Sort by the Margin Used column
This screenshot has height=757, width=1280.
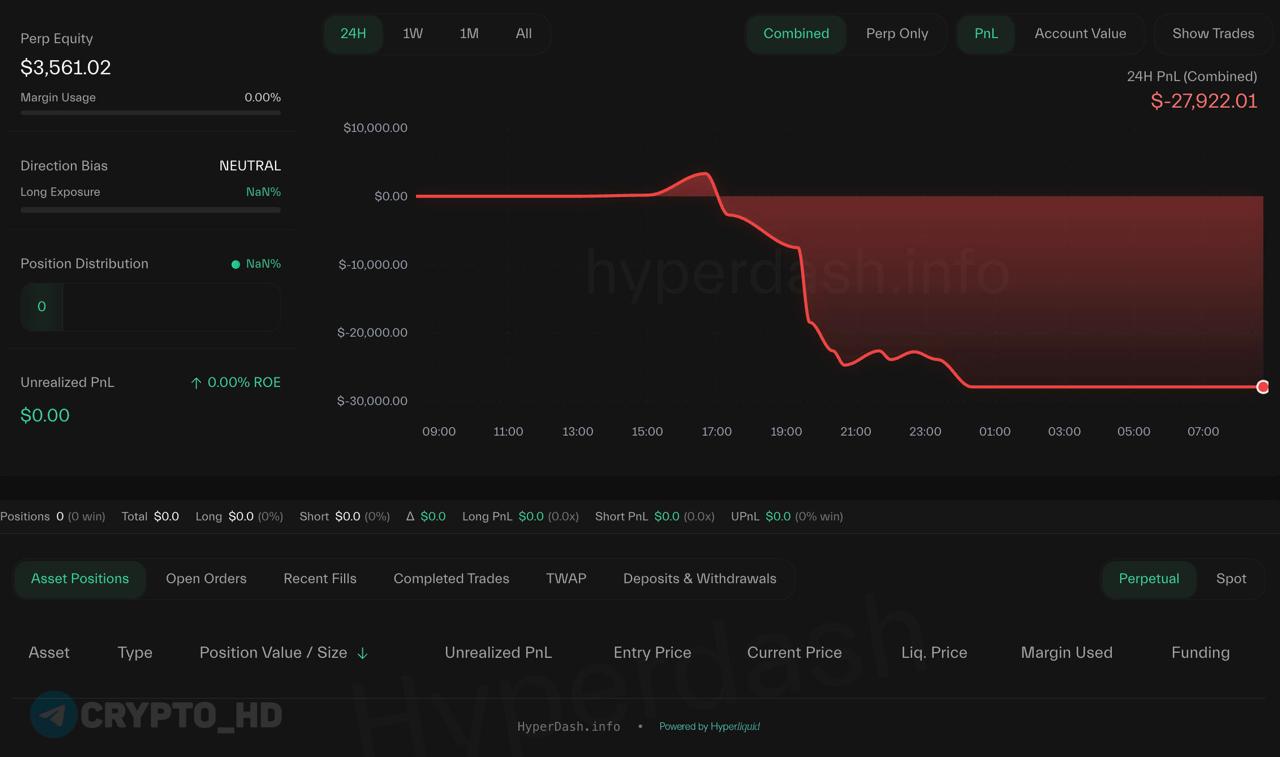(x=1066, y=653)
